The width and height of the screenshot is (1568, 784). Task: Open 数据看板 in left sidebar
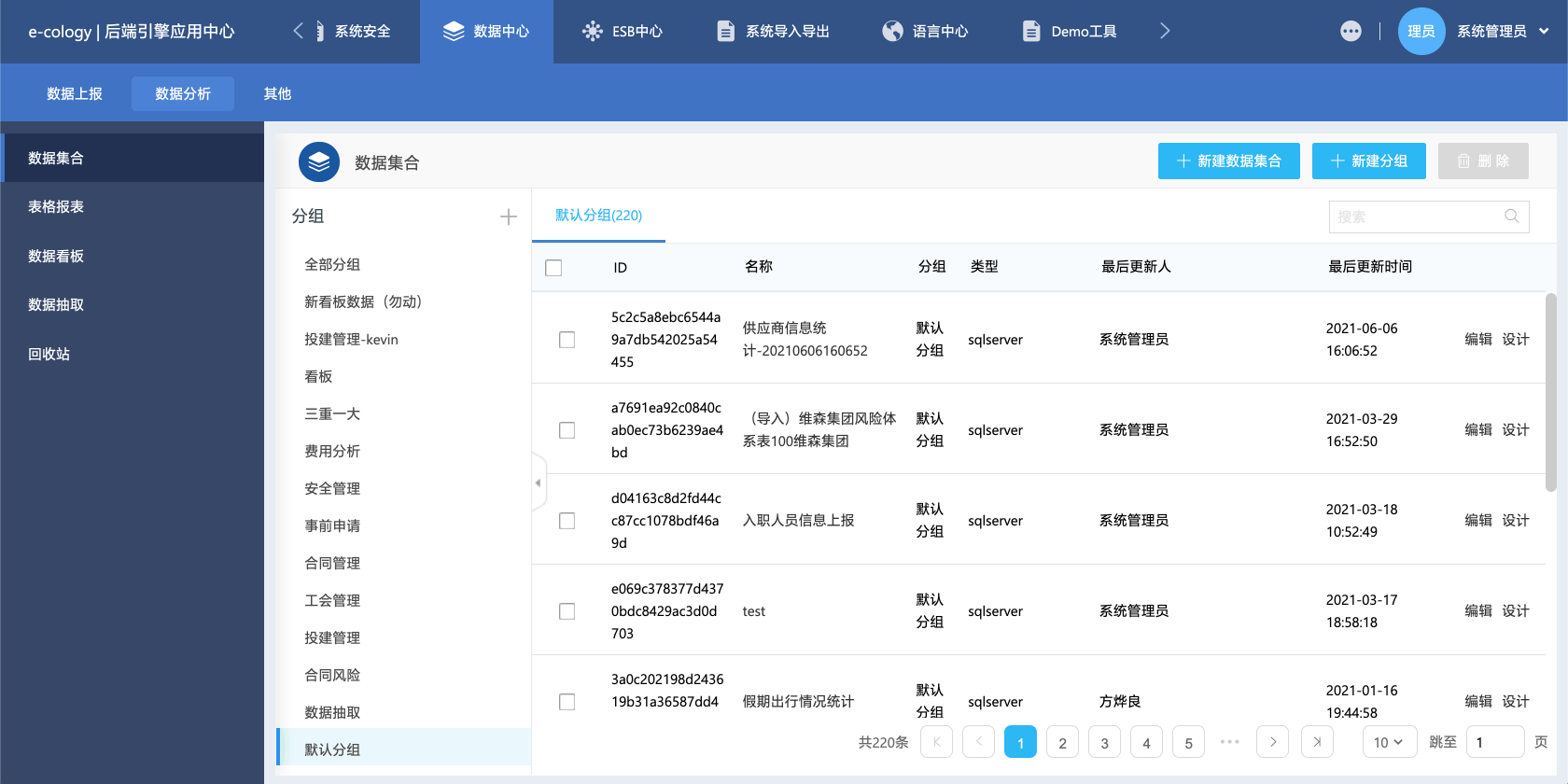pyautogui.click(x=132, y=256)
